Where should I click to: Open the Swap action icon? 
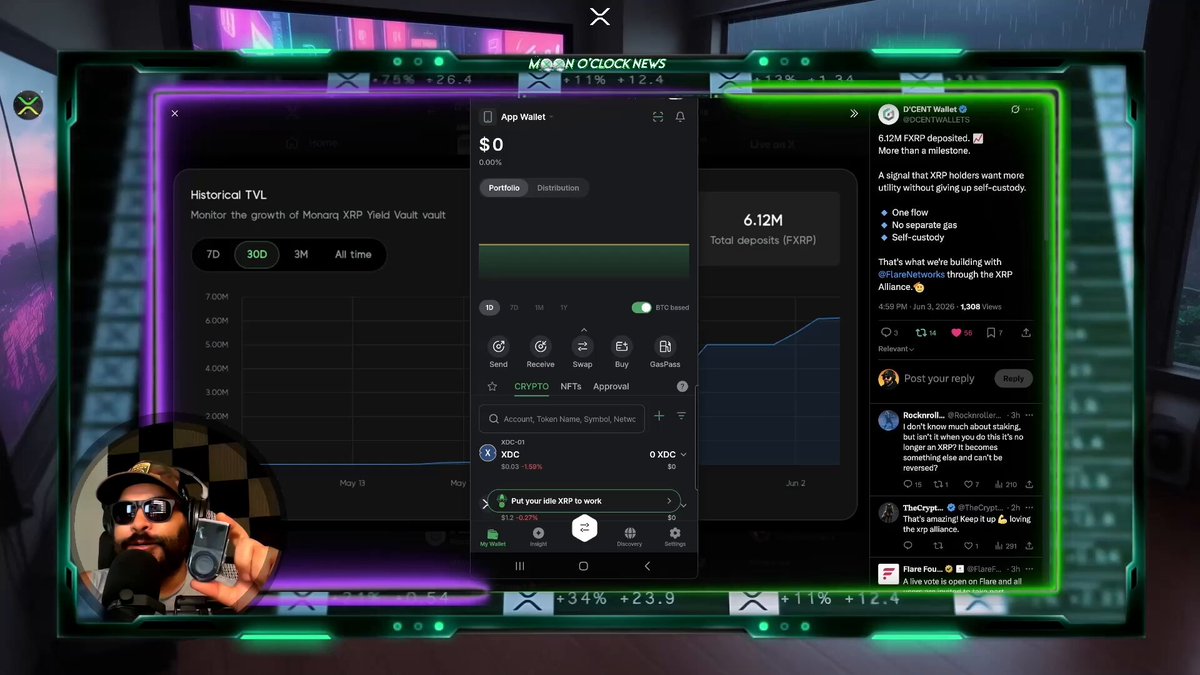click(x=582, y=346)
